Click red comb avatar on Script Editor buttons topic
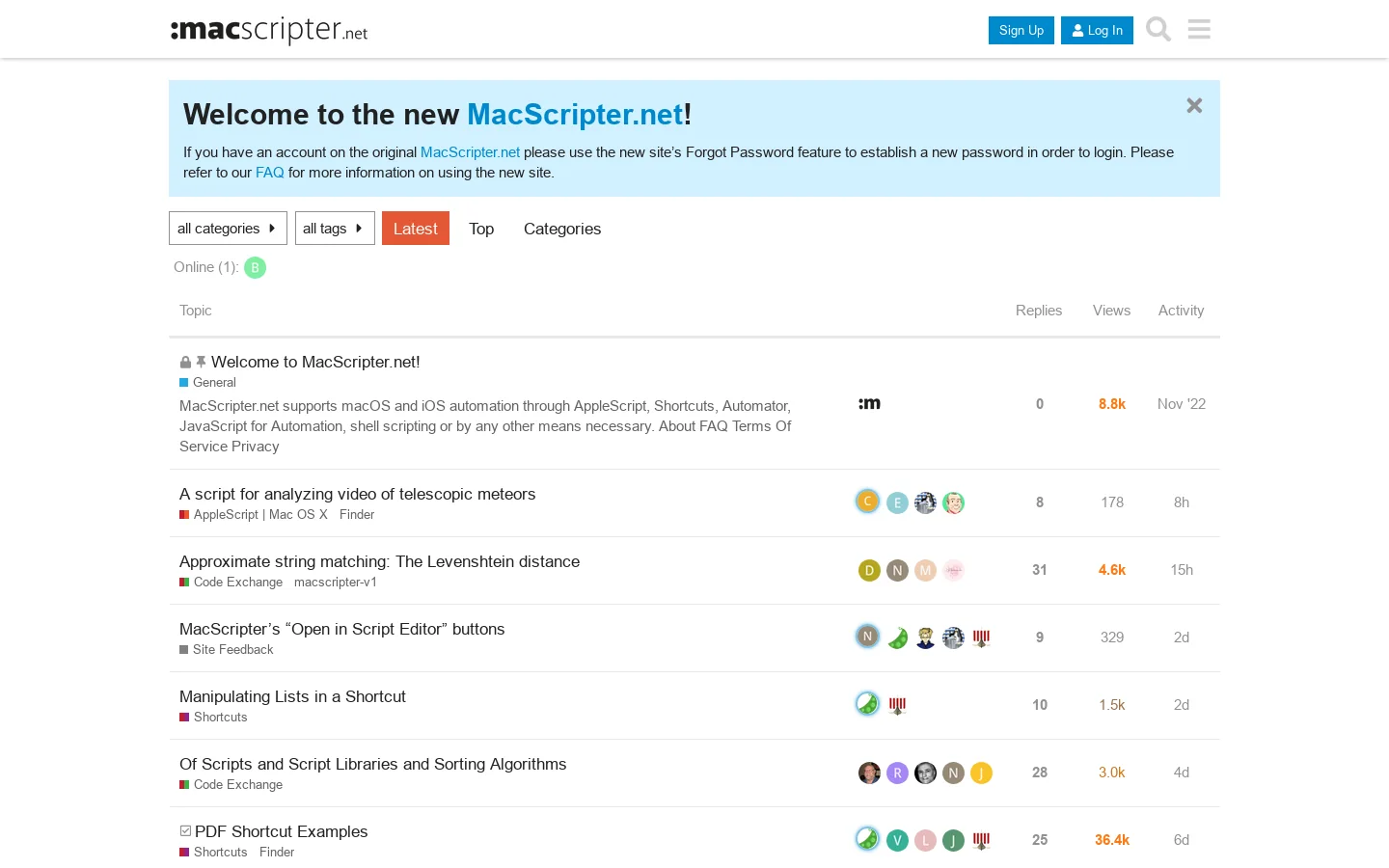The image size is (1389, 868). coord(981,638)
